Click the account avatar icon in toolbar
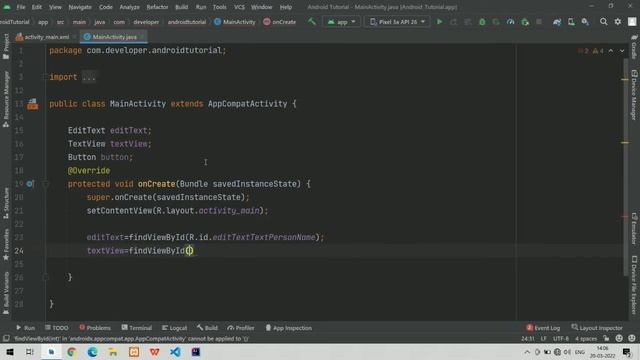The image size is (640, 360). [632, 22]
